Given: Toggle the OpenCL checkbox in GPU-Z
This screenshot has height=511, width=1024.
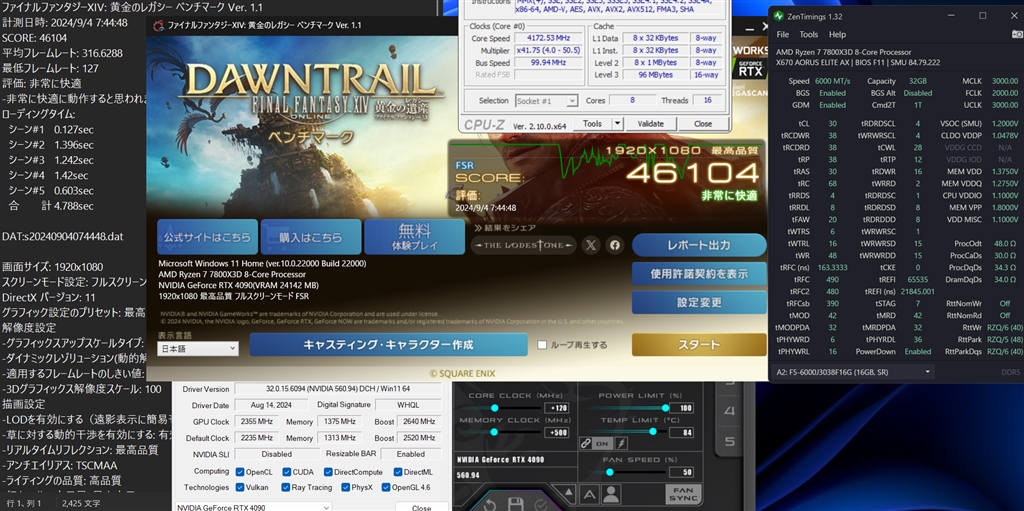Looking at the screenshot, I should tap(240, 472).
